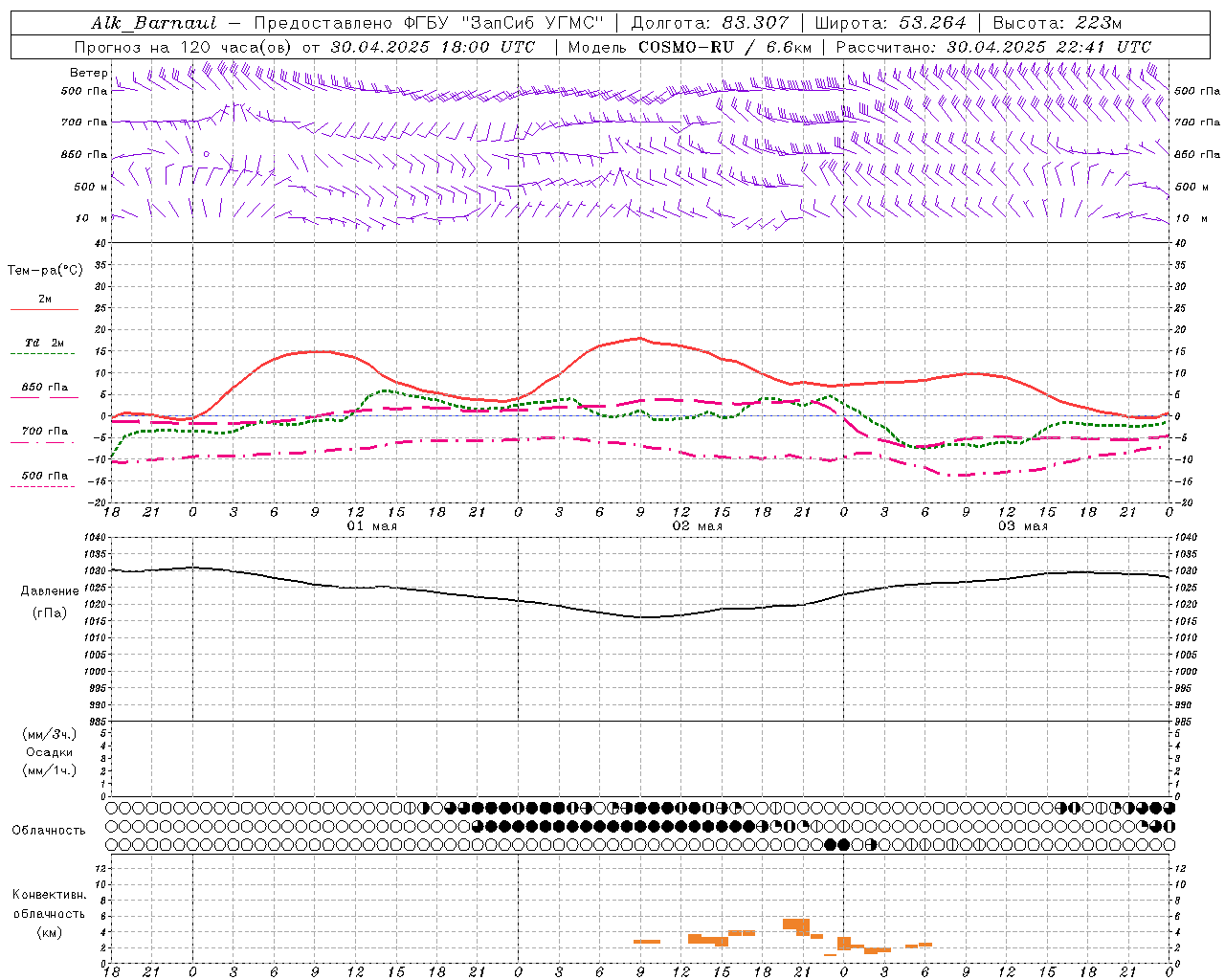Click the 'Высота: 223м' header value
Viewport: 1225px width, 980px height.
point(1058,23)
